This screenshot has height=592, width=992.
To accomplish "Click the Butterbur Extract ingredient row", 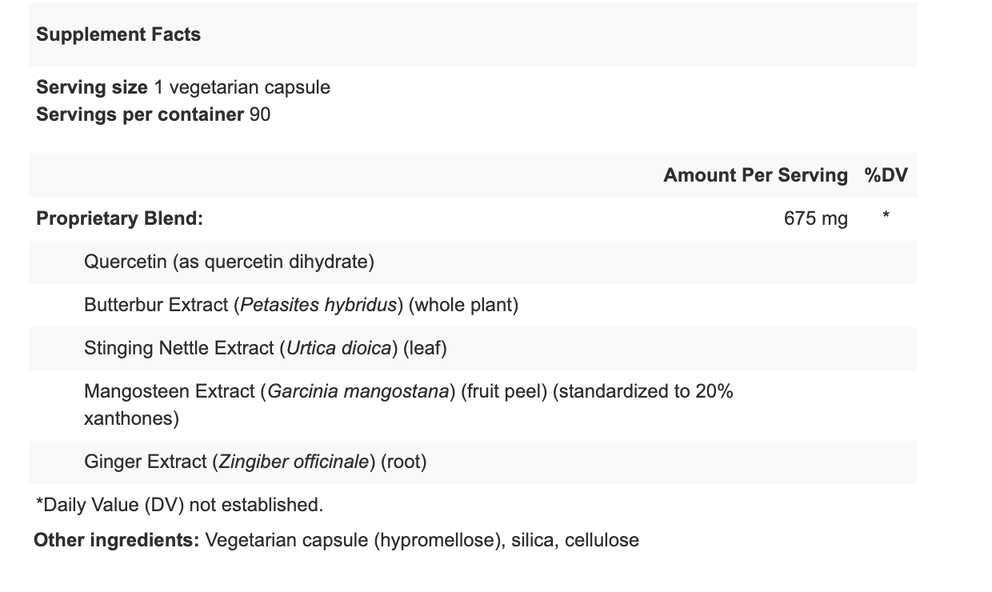I will click(473, 305).
